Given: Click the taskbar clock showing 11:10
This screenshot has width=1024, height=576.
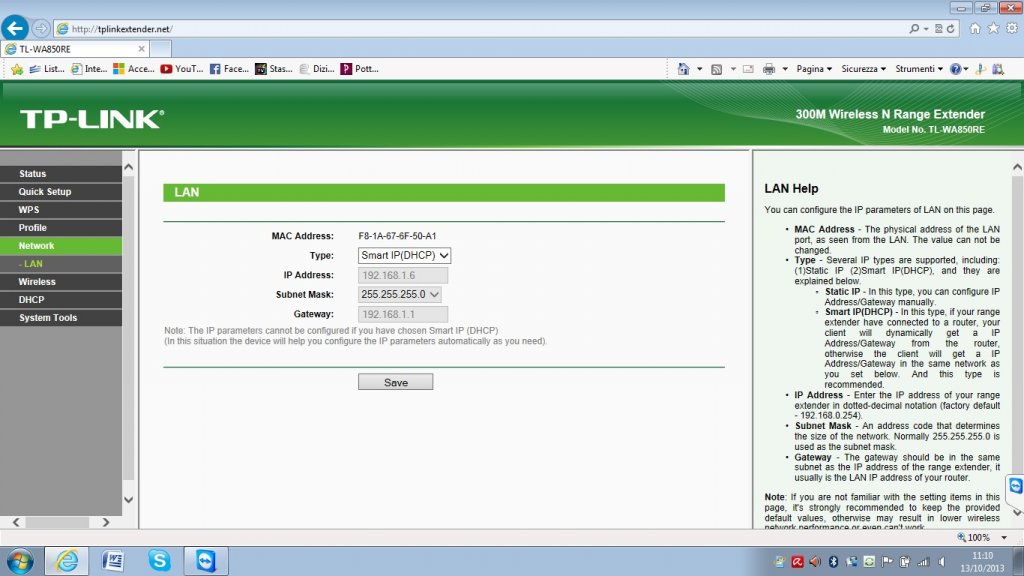Looking at the screenshot, I should (982, 562).
